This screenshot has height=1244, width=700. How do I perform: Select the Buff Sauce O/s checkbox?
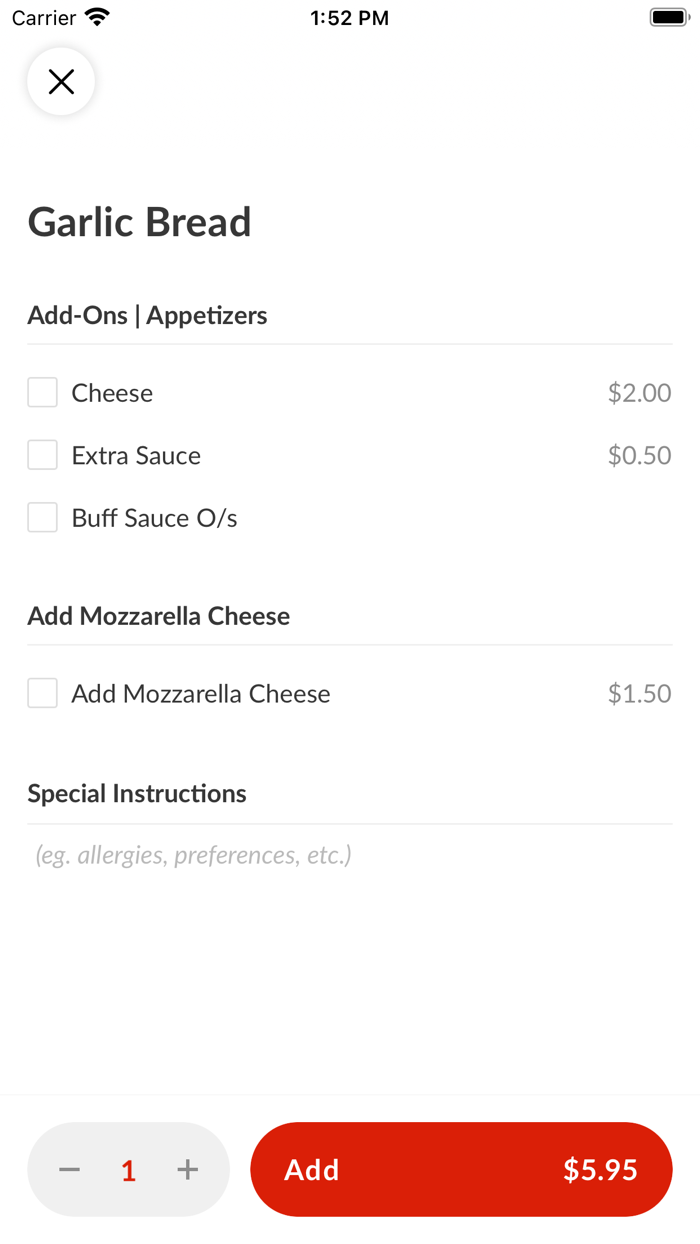pos(42,517)
